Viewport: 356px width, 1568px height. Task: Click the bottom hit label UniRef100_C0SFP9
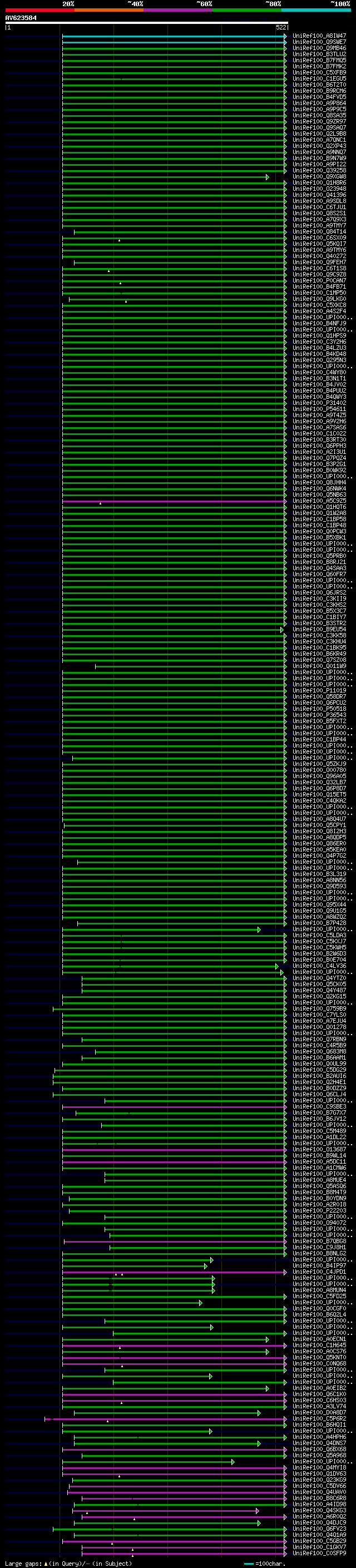click(319, 1553)
